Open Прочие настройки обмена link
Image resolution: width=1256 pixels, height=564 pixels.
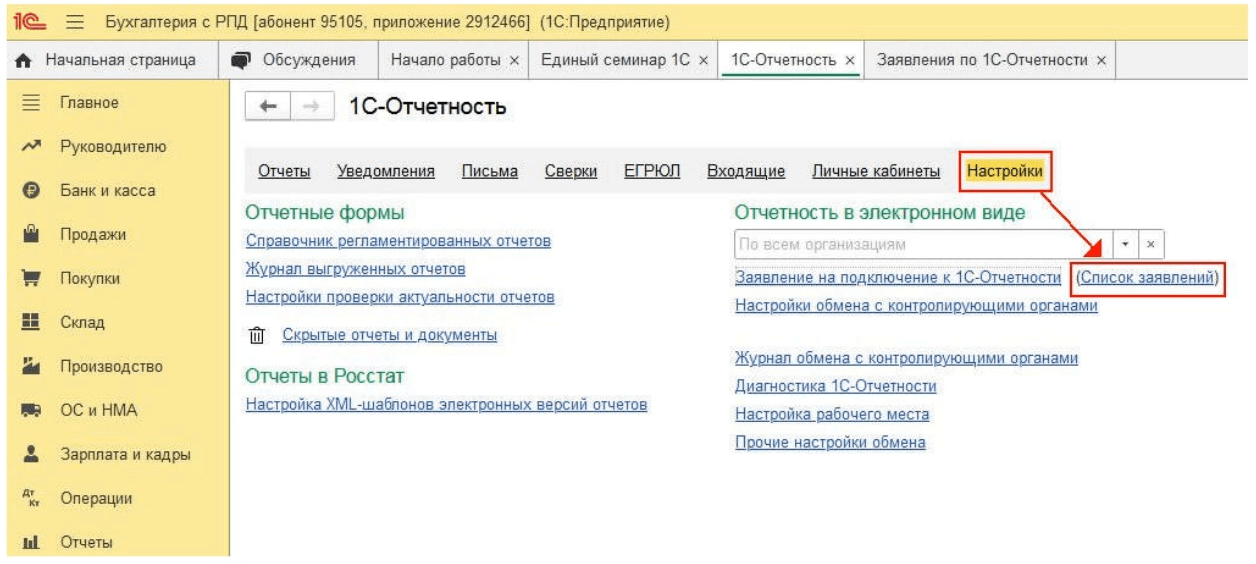[x=830, y=441]
